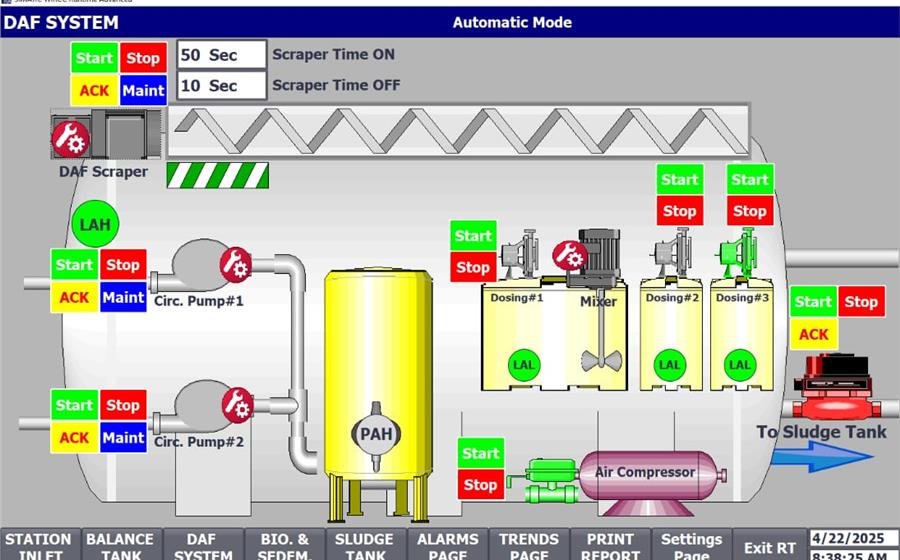900x560 pixels.
Task: Open the ALARMS PAGE
Action: tap(448, 545)
